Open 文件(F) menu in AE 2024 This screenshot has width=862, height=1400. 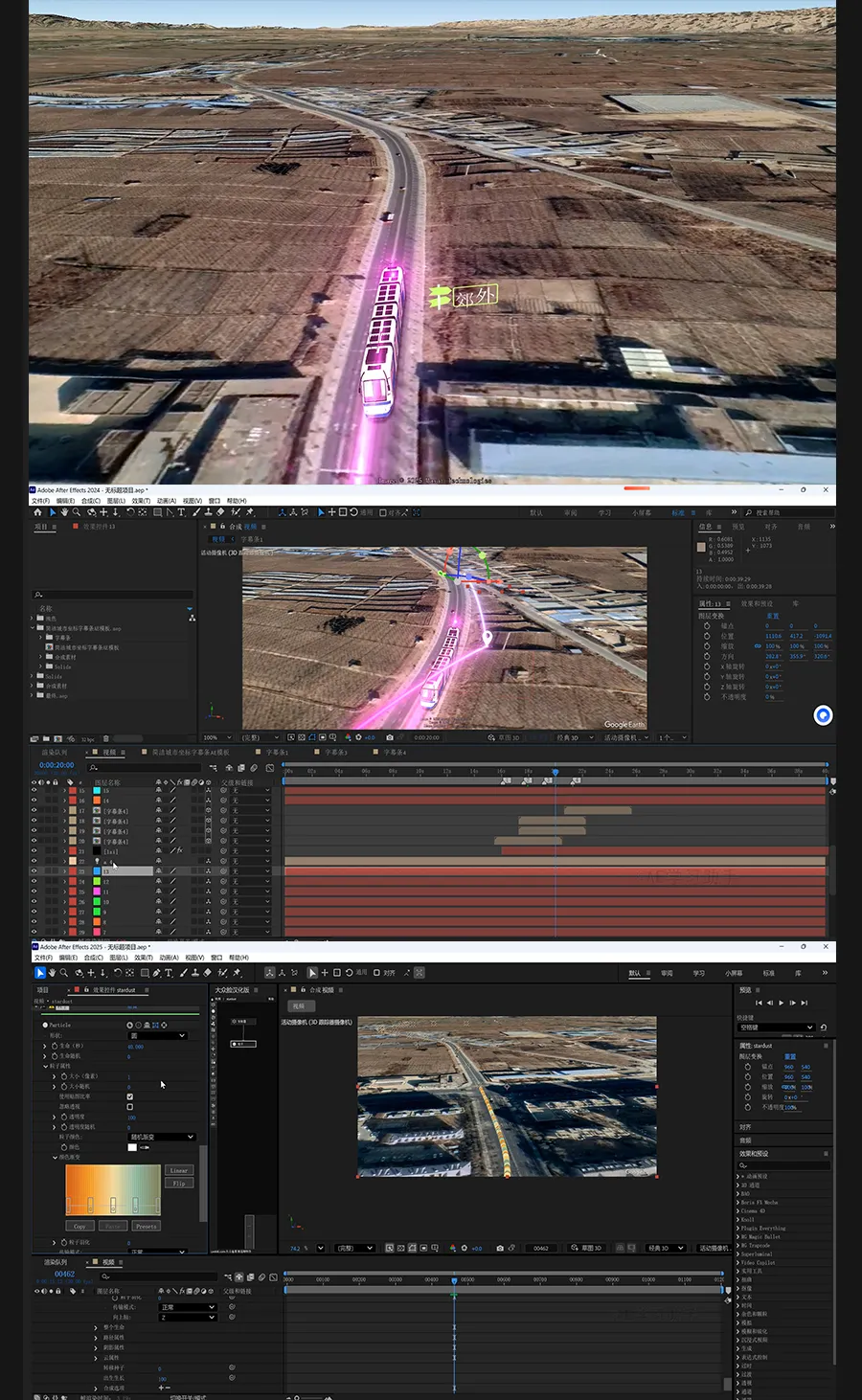pos(40,501)
